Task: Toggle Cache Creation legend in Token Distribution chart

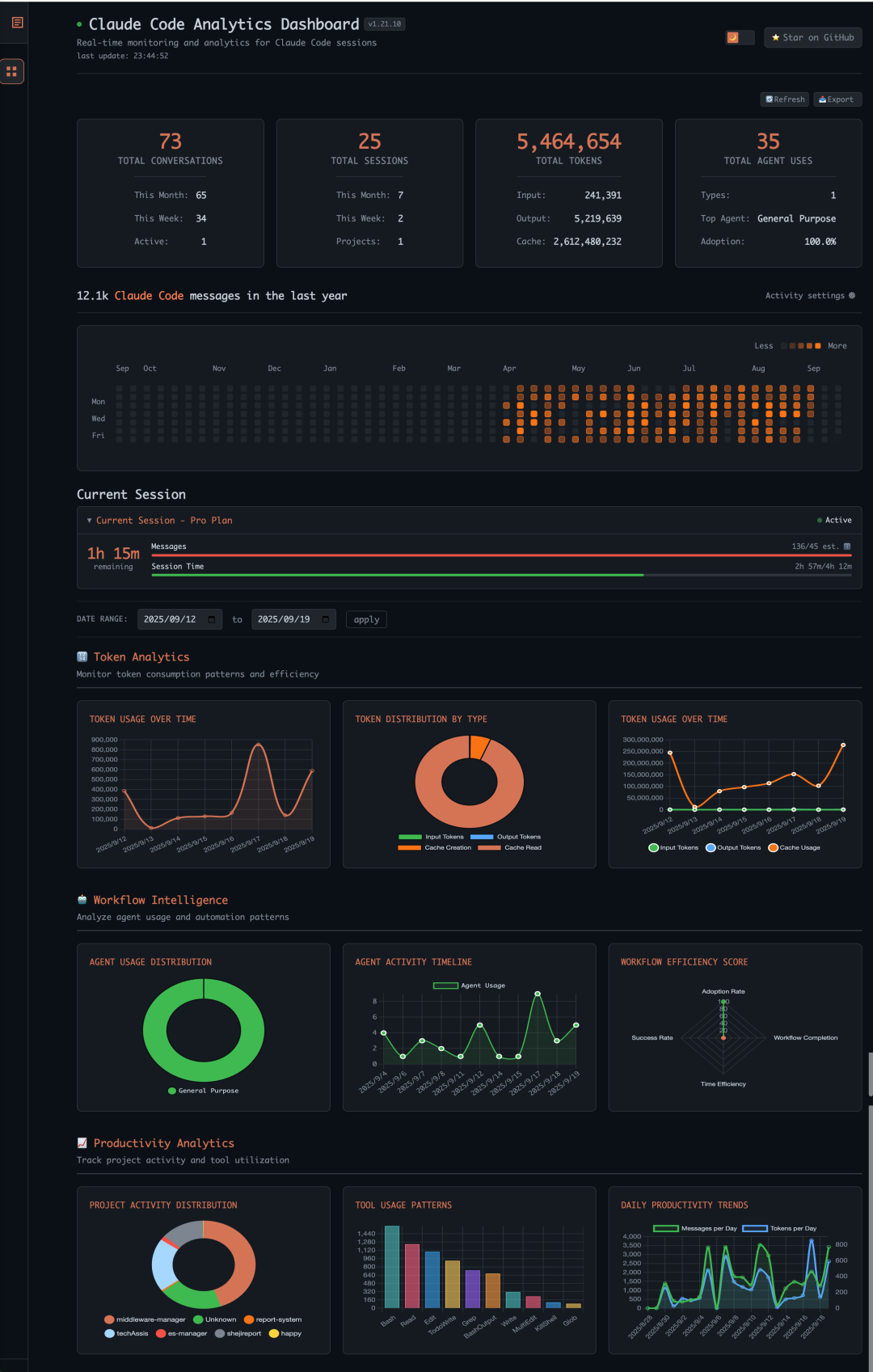Action: [434, 847]
